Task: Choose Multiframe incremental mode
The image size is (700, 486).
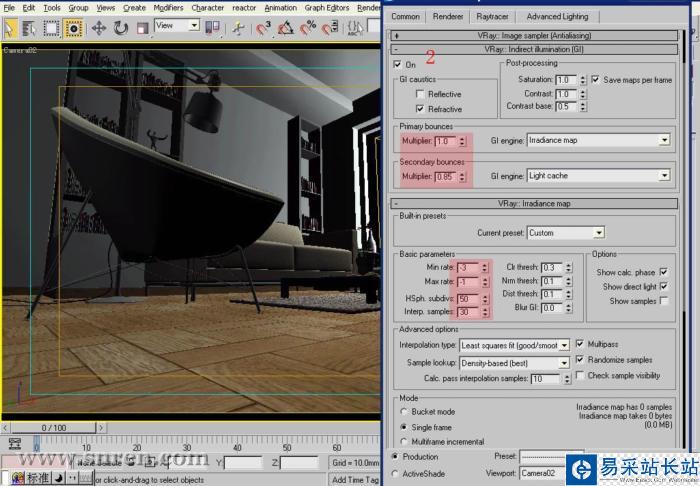Action: (404, 441)
